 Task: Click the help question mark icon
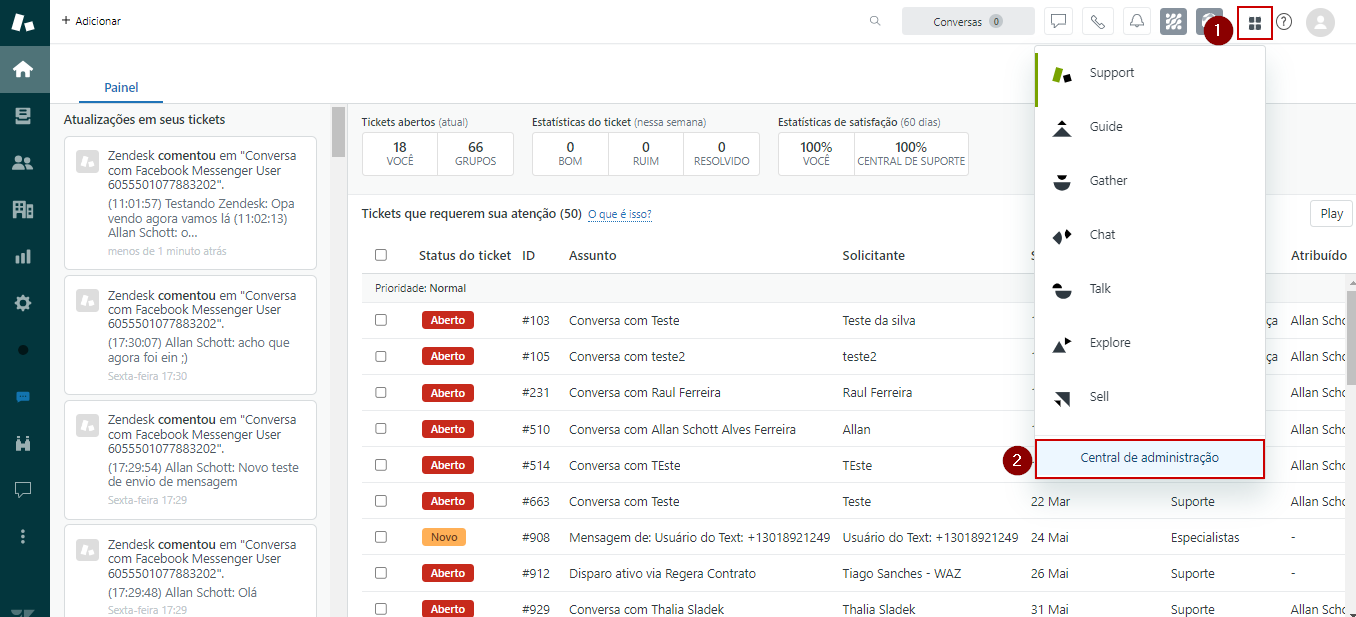1284,22
